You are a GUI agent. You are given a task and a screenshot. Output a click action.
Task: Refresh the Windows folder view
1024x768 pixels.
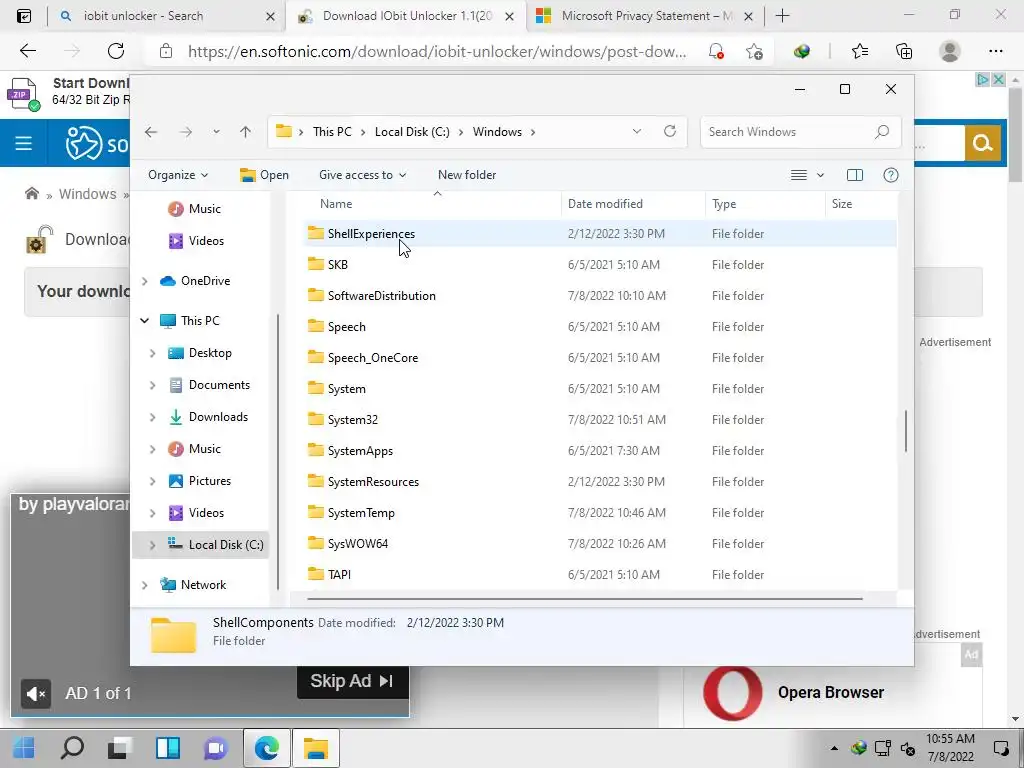click(670, 131)
